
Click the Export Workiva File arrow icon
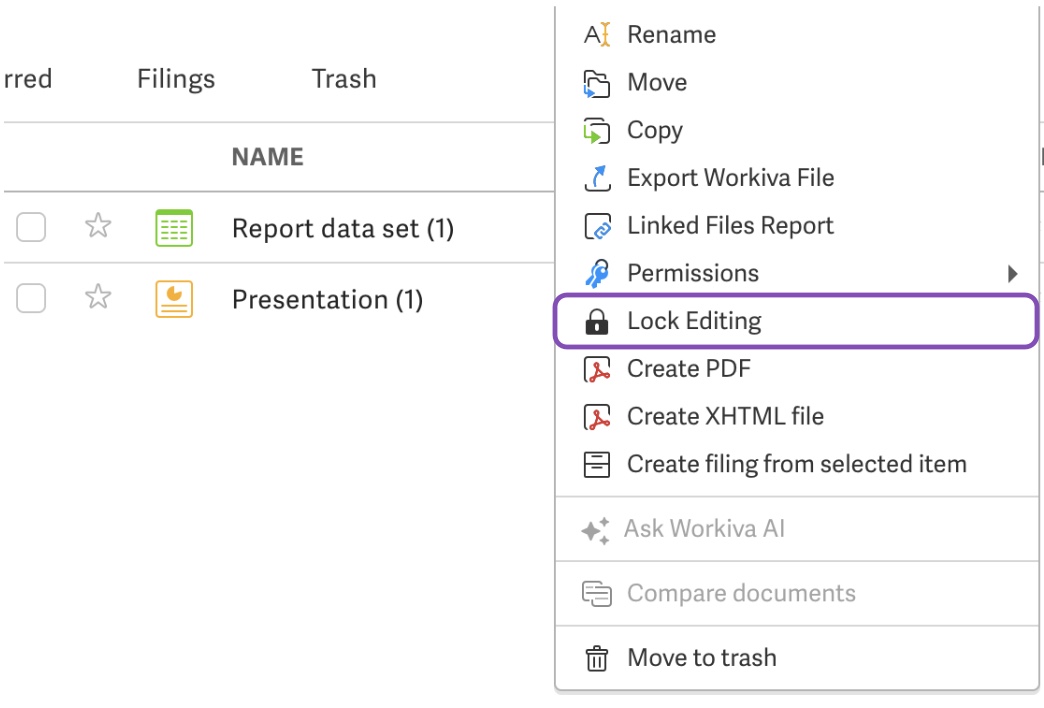pyautogui.click(x=597, y=178)
